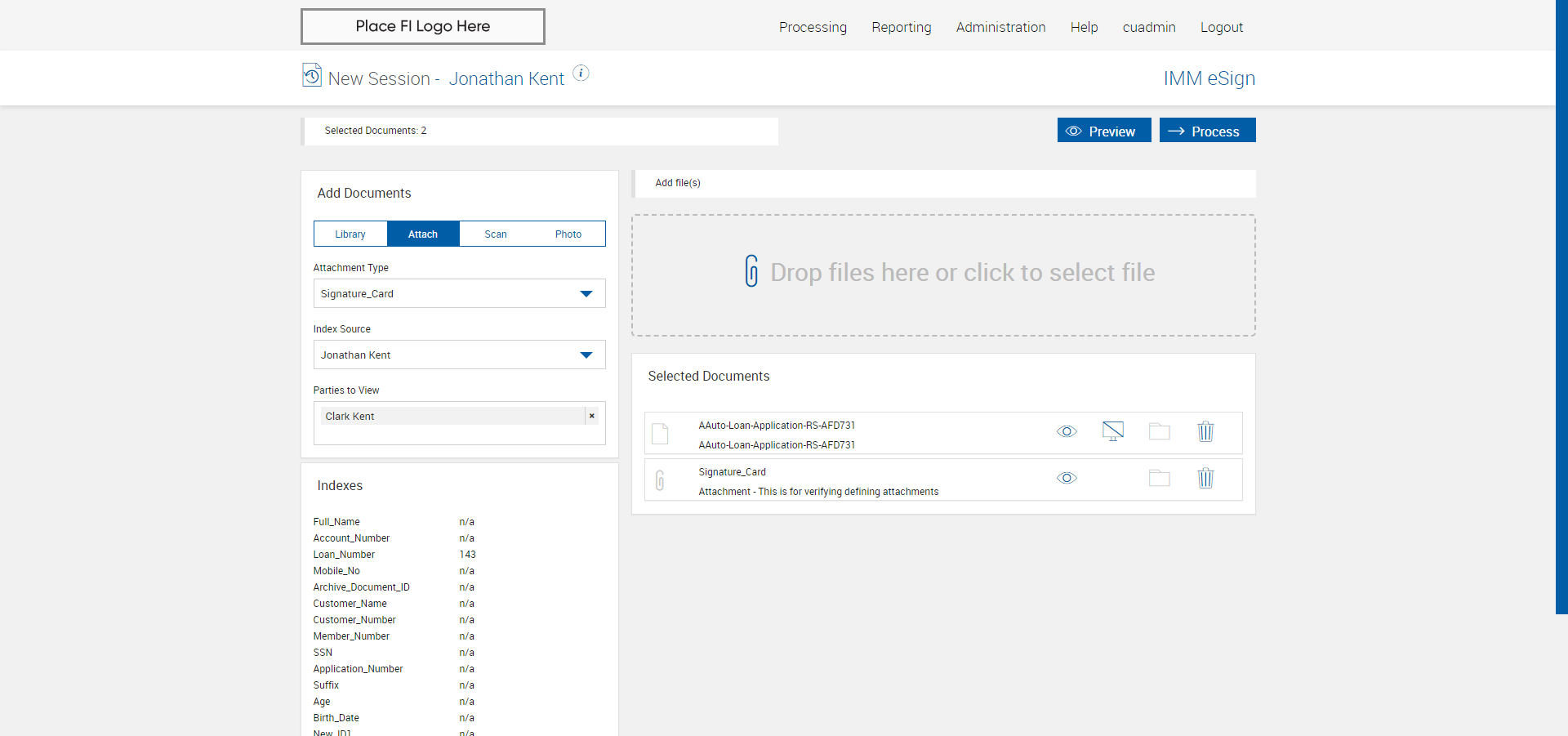Image resolution: width=1568 pixels, height=736 pixels.
Task: Click the paperclip icon in drop zone
Action: pyautogui.click(x=751, y=271)
